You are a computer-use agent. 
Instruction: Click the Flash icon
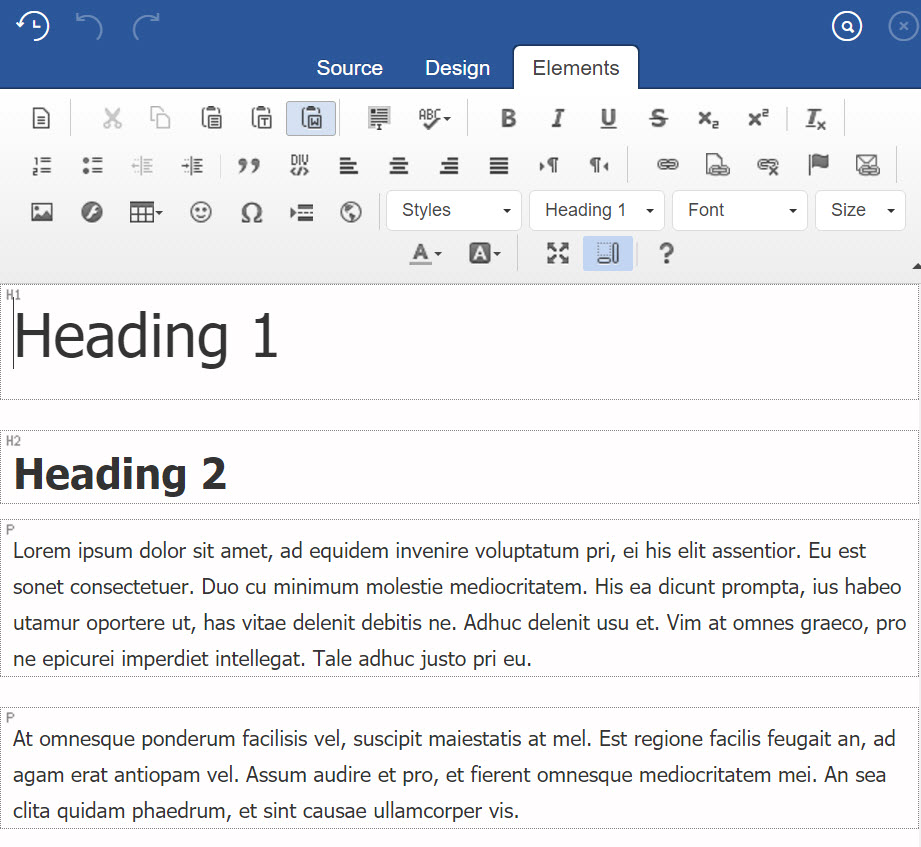[x=92, y=212]
